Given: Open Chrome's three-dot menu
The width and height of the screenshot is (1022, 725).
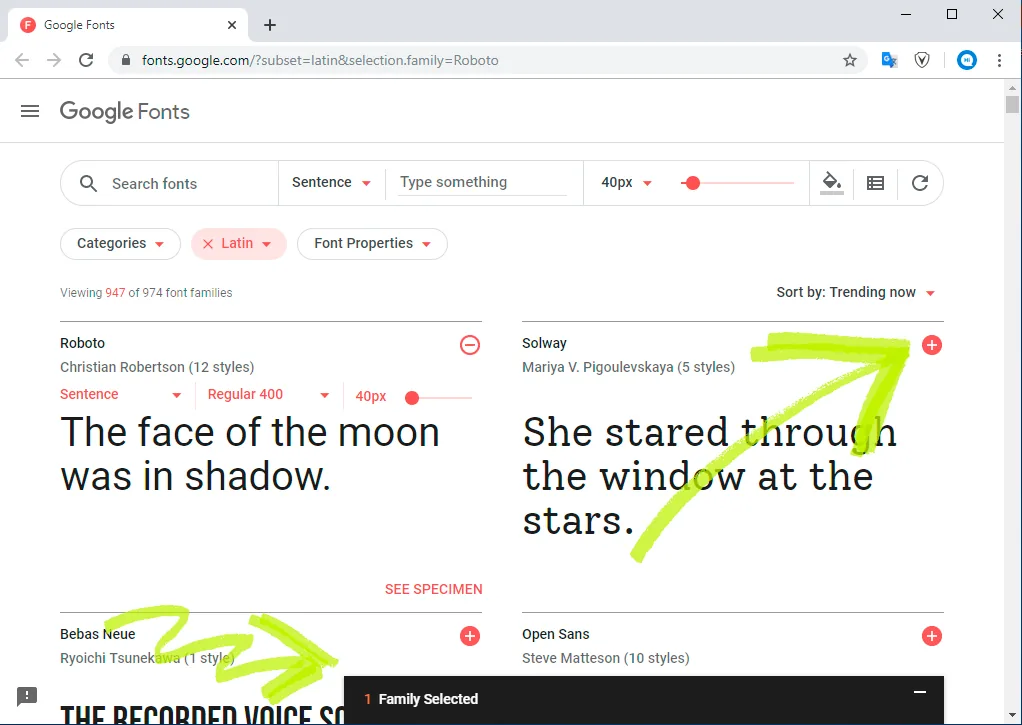Looking at the screenshot, I should 999,61.
